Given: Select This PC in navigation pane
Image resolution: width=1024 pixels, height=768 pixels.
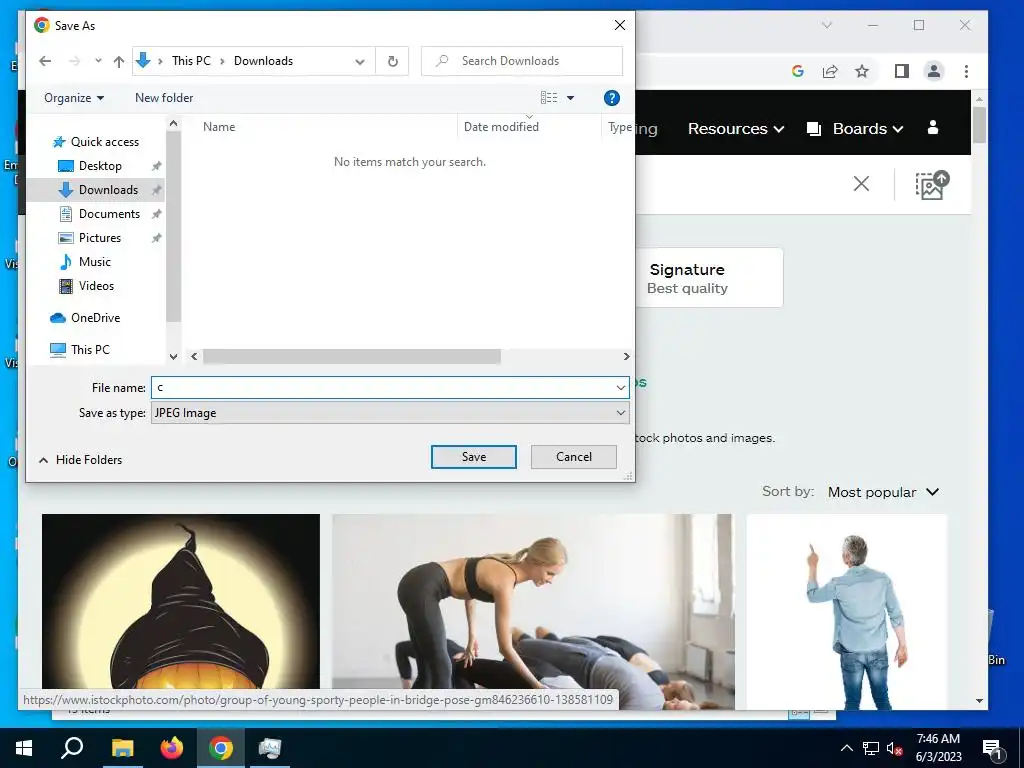Looking at the screenshot, I should click(90, 350).
